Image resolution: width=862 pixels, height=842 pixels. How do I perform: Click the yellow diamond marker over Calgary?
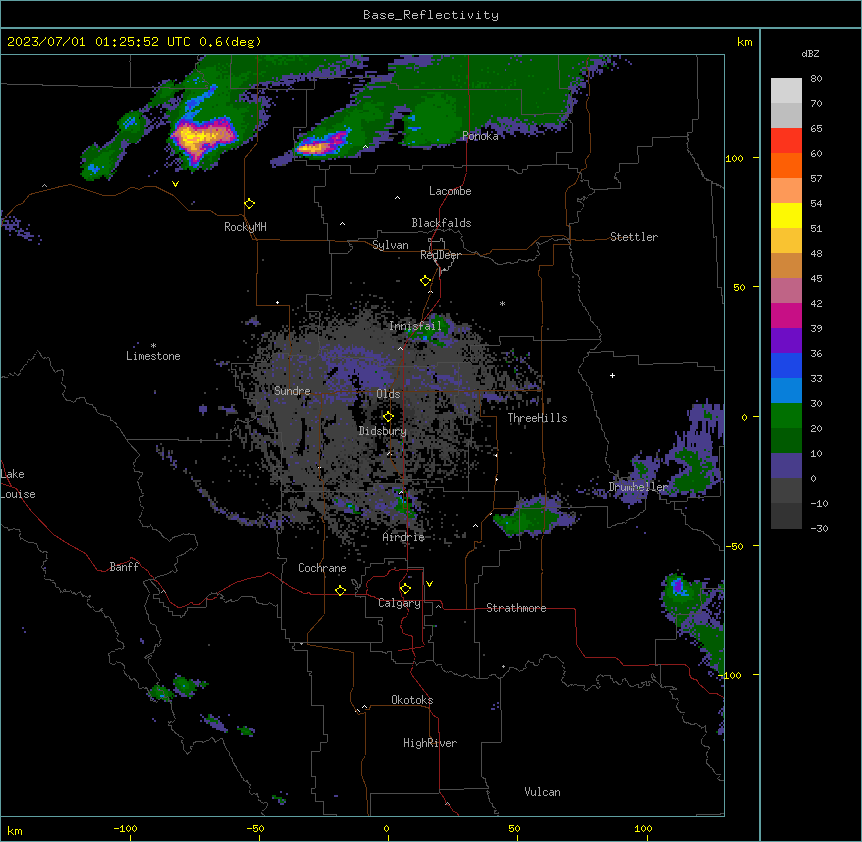click(x=405, y=589)
